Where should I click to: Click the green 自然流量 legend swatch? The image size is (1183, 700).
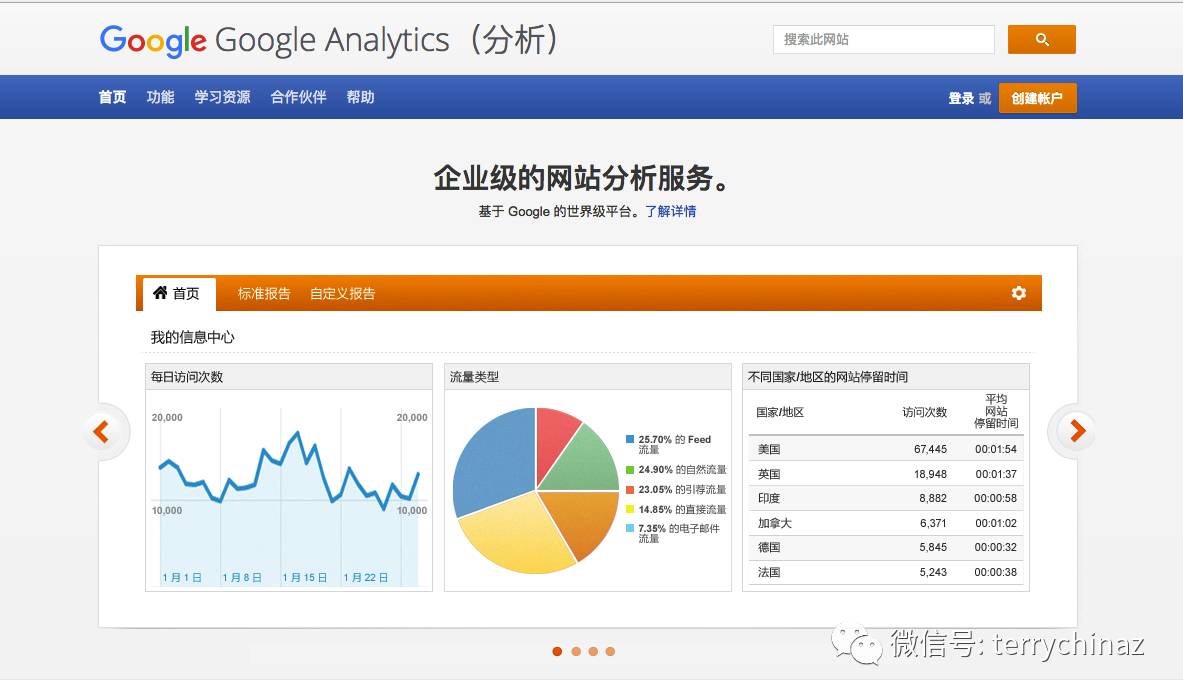(x=630, y=470)
